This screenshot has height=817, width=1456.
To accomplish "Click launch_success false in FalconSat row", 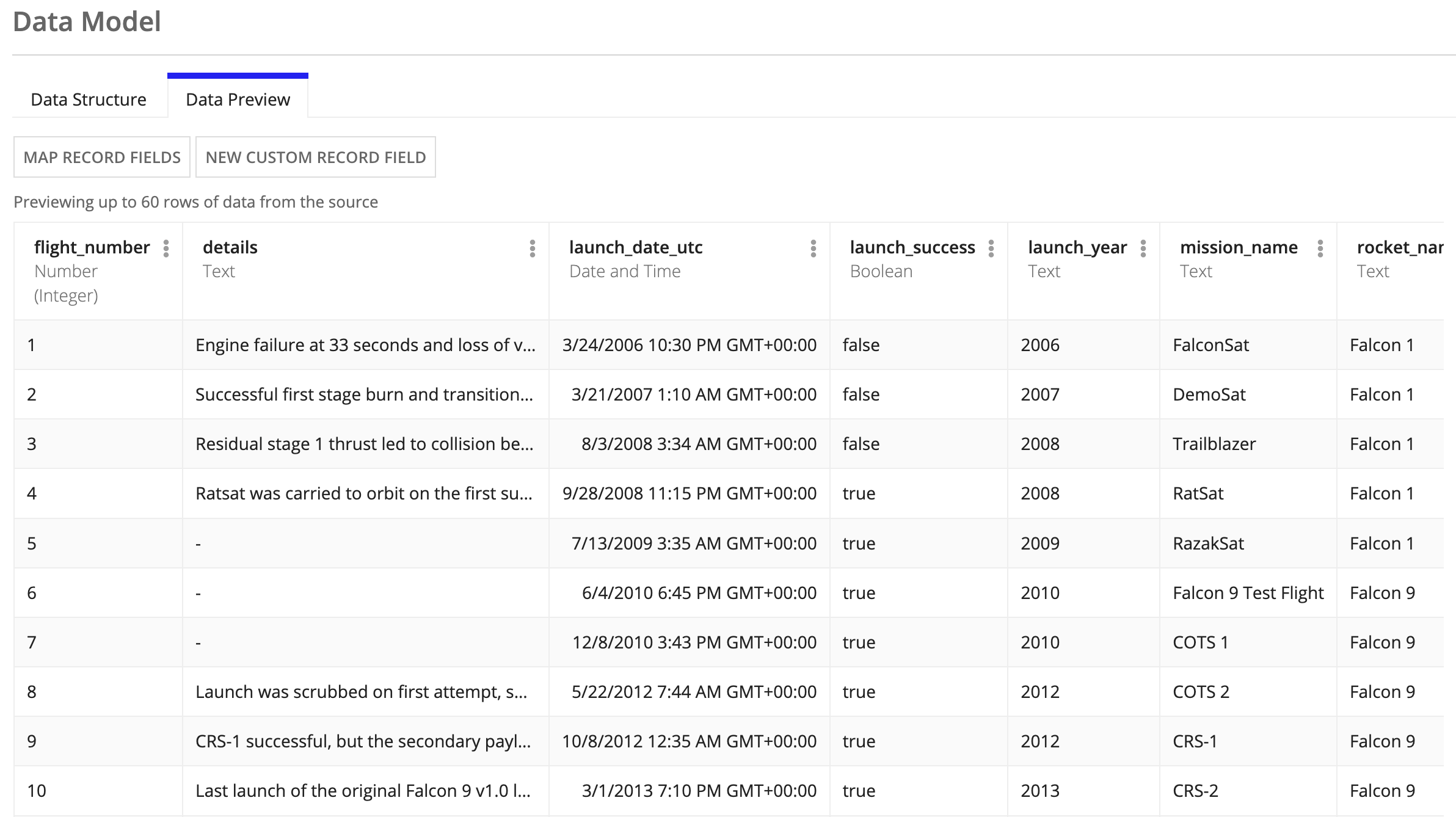I will (x=919, y=345).
